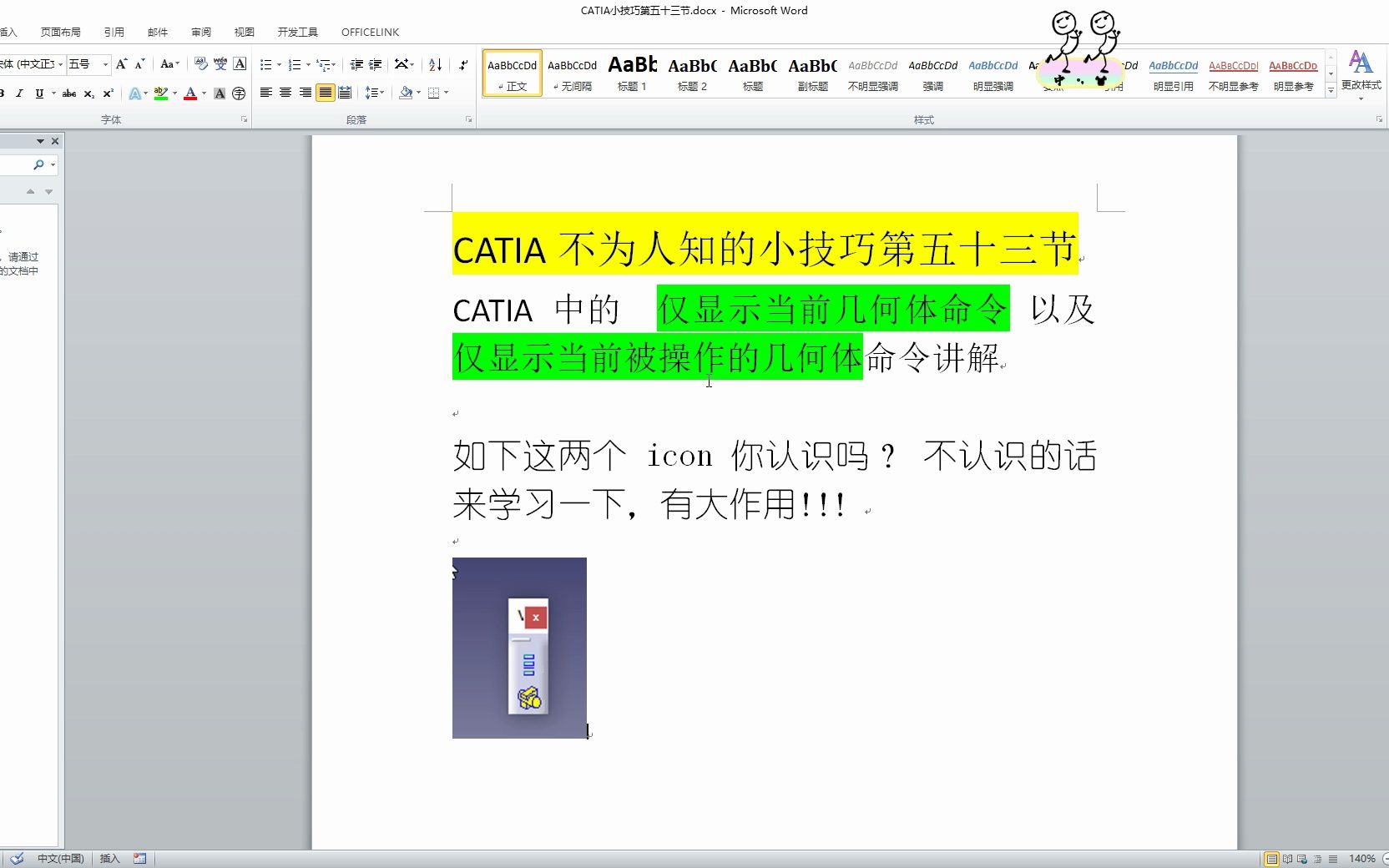Open the font color dropdown arrow
The height and width of the screenshot is (868, 1389).
click(204, 93)
